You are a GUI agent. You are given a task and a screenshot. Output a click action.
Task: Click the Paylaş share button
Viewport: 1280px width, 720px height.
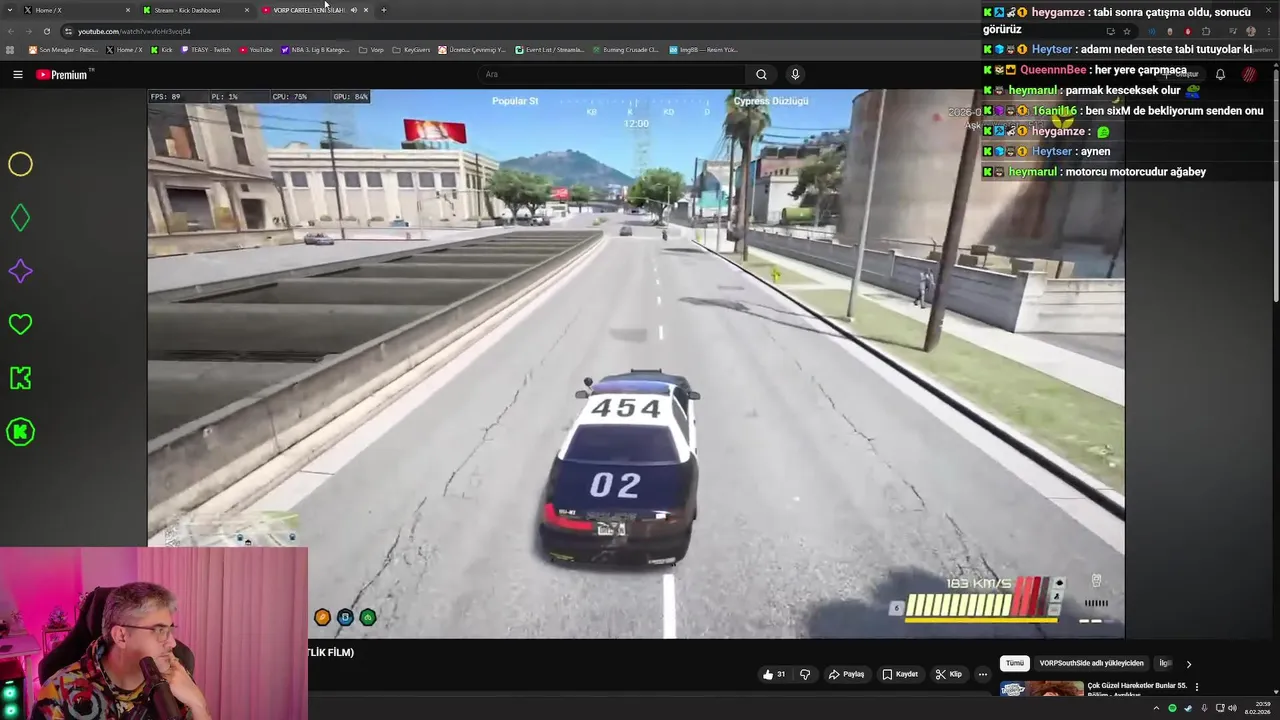point(846,674)
